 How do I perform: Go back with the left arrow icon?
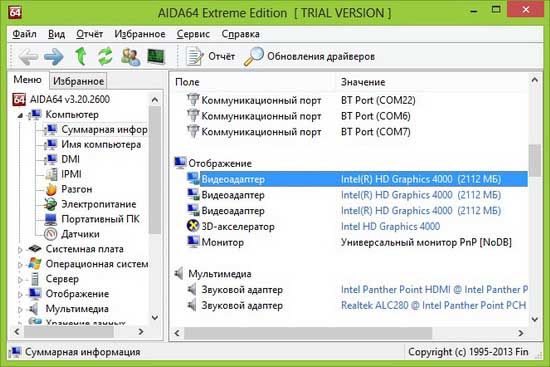point(28,56)
